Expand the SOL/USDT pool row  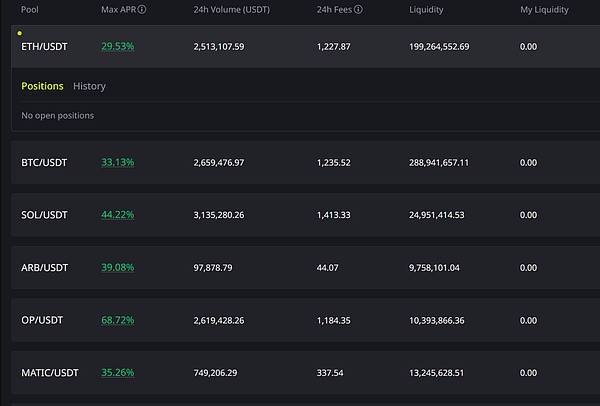[44, 215]
